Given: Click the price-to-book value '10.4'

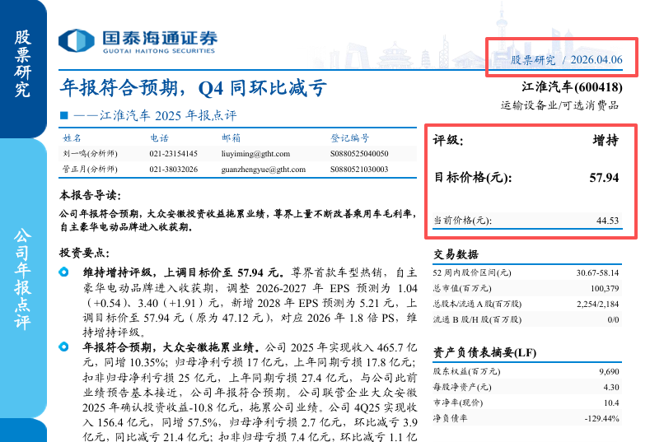Looking at the screenshot, I should pos(611,403).
